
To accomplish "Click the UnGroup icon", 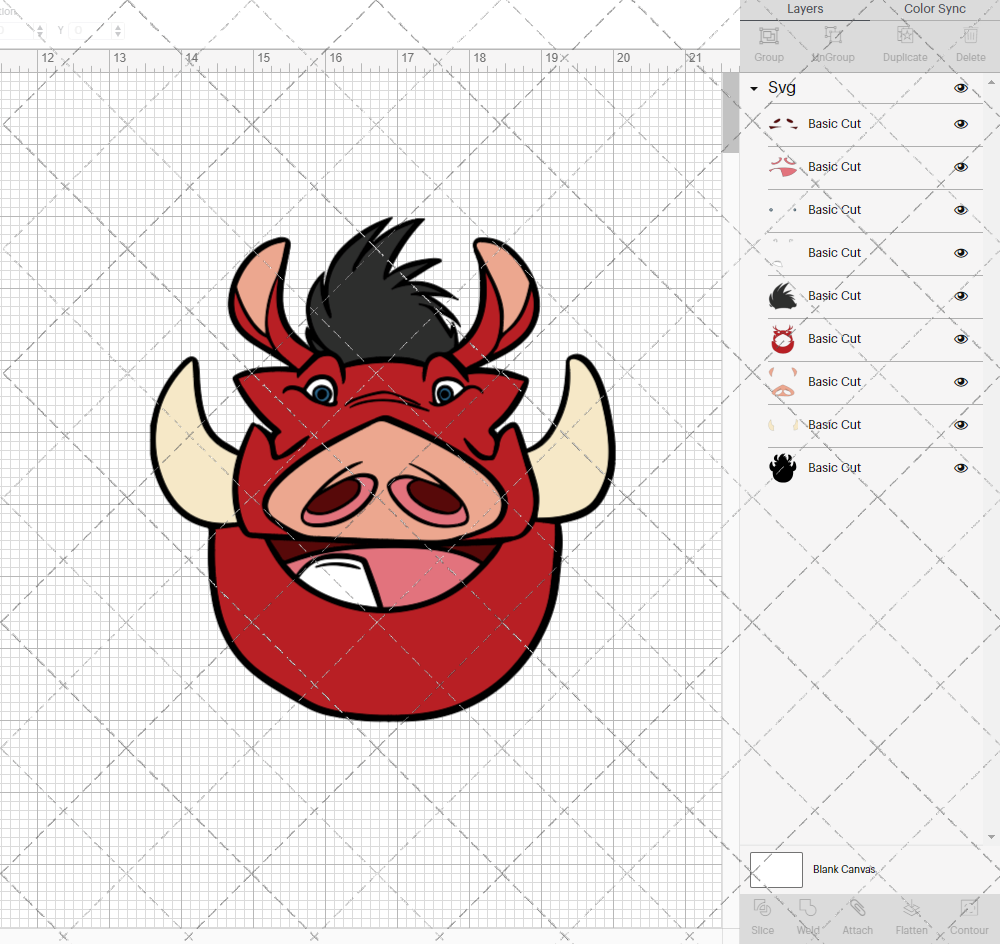I will 832,35.
